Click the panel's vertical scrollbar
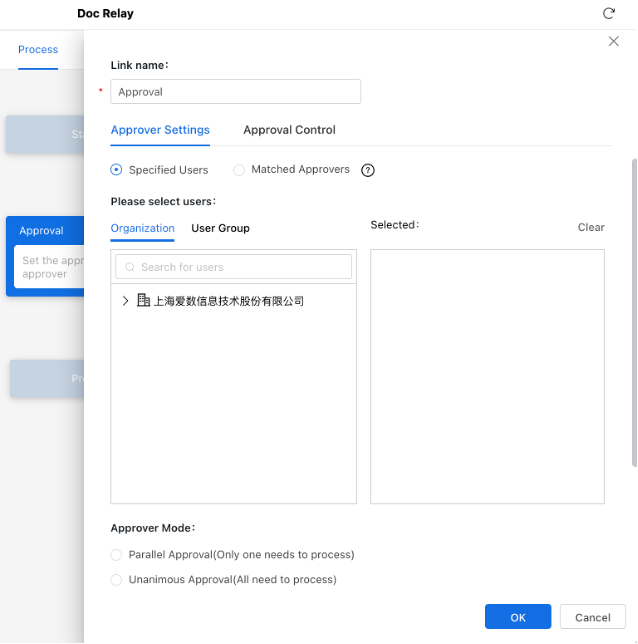The width and height of the screenshot is (638, 644). (x=633, y=310)
